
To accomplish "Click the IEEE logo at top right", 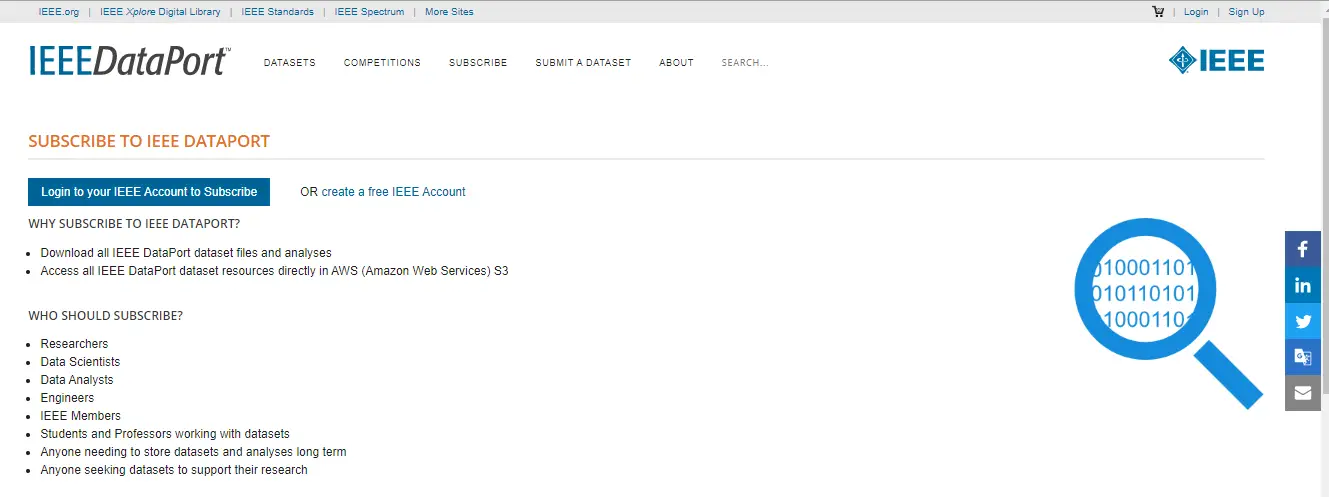I will (x=1216, y=60).
